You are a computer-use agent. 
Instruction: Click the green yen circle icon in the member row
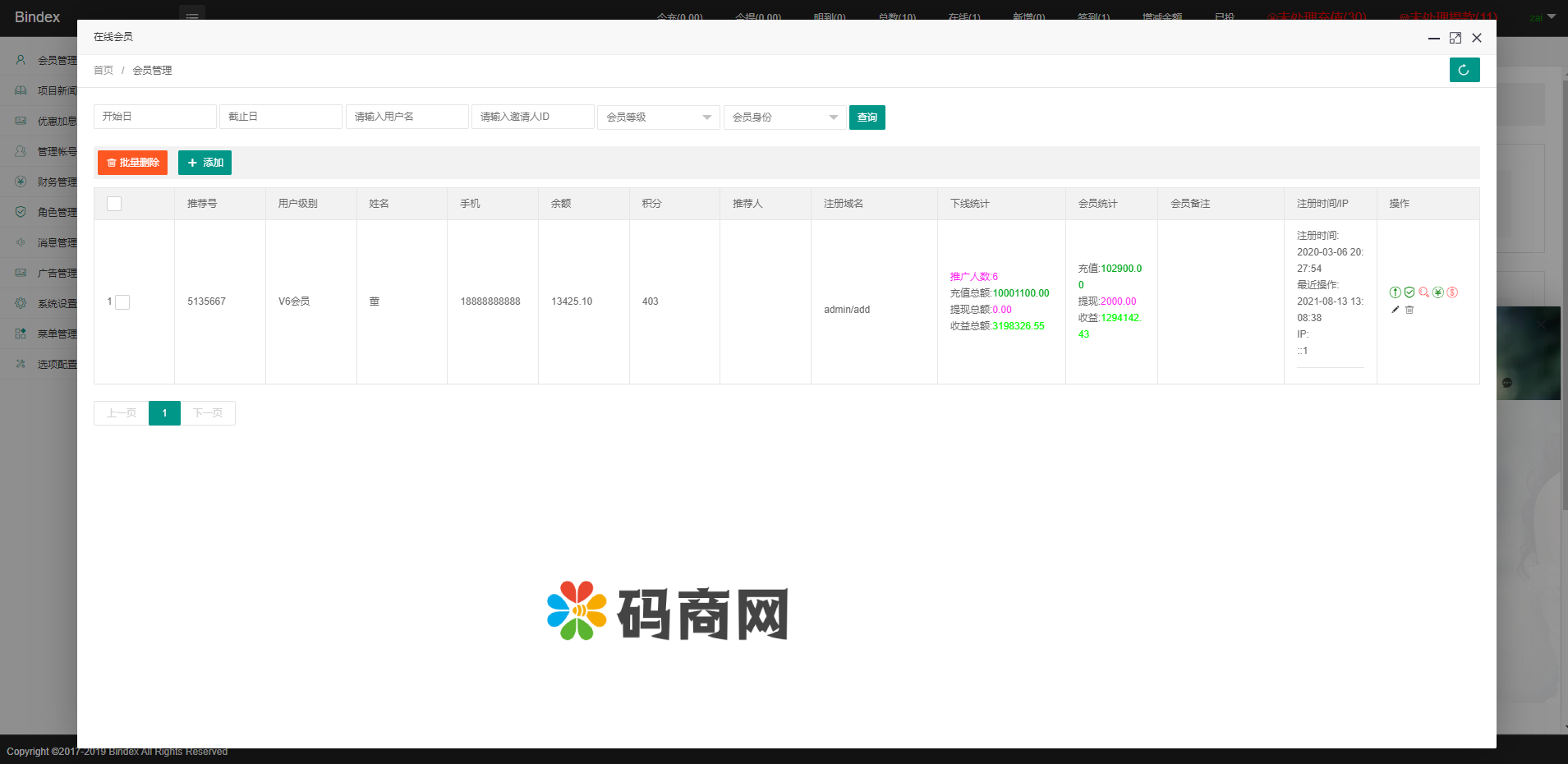pyautogui.click(x=1438, y=292)
